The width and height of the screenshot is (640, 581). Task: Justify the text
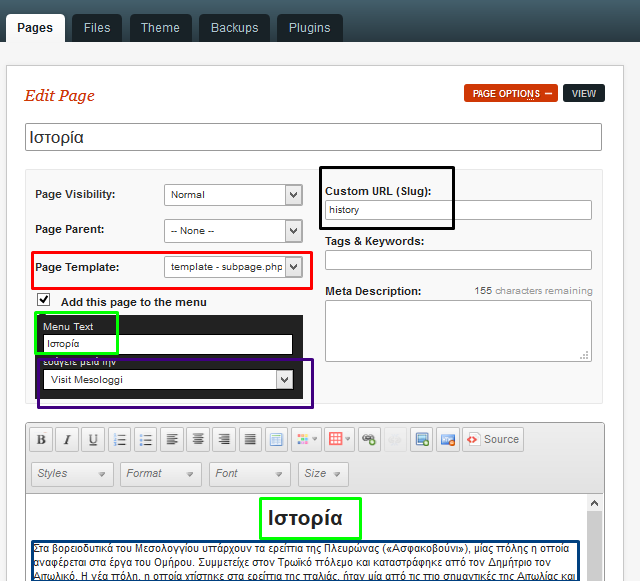250,439
